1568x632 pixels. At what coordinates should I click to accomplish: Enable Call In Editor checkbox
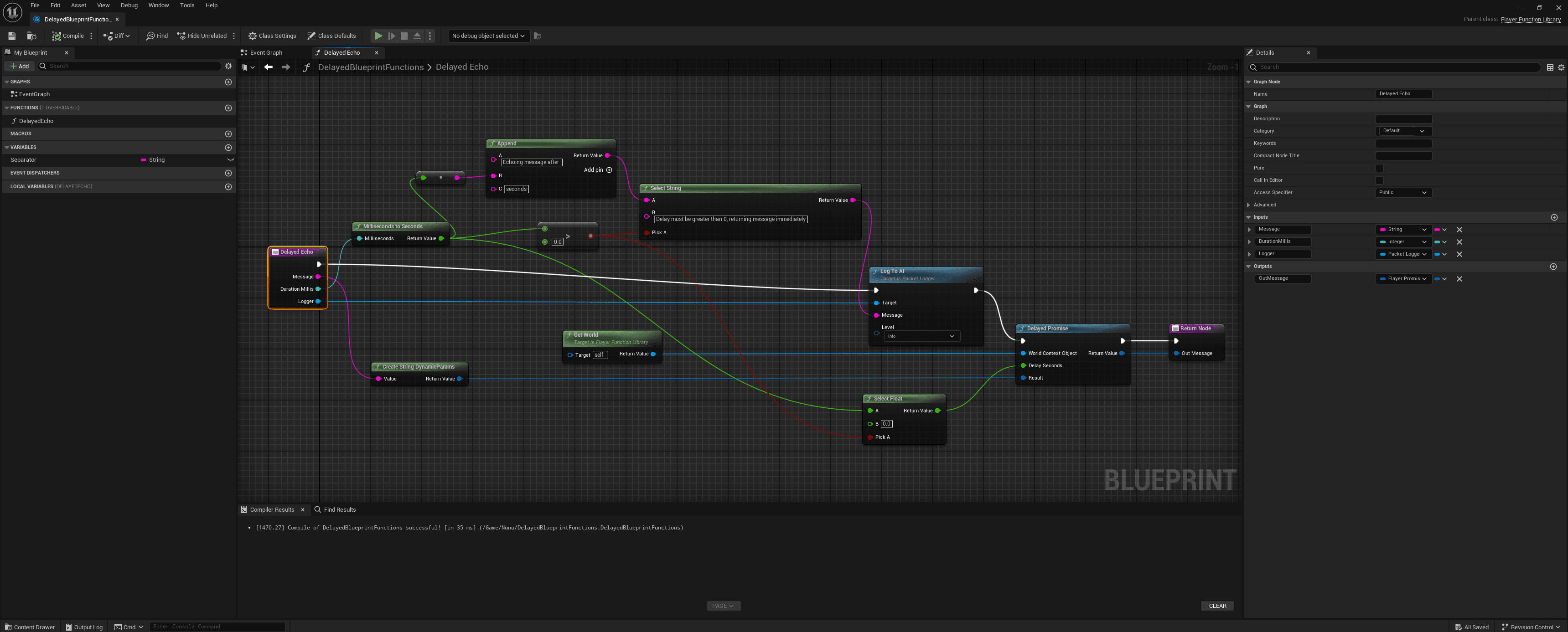coord(1379,180)
